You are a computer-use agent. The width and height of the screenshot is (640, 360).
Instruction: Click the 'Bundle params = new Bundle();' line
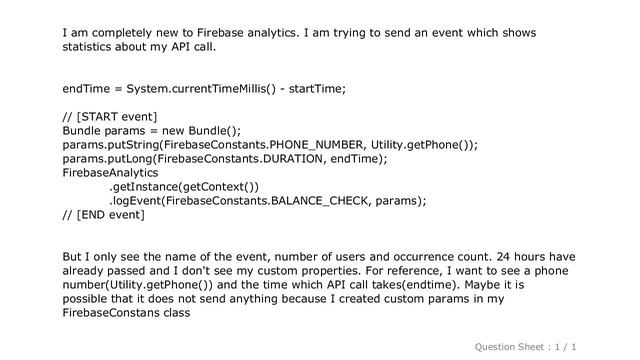(152, 131)
